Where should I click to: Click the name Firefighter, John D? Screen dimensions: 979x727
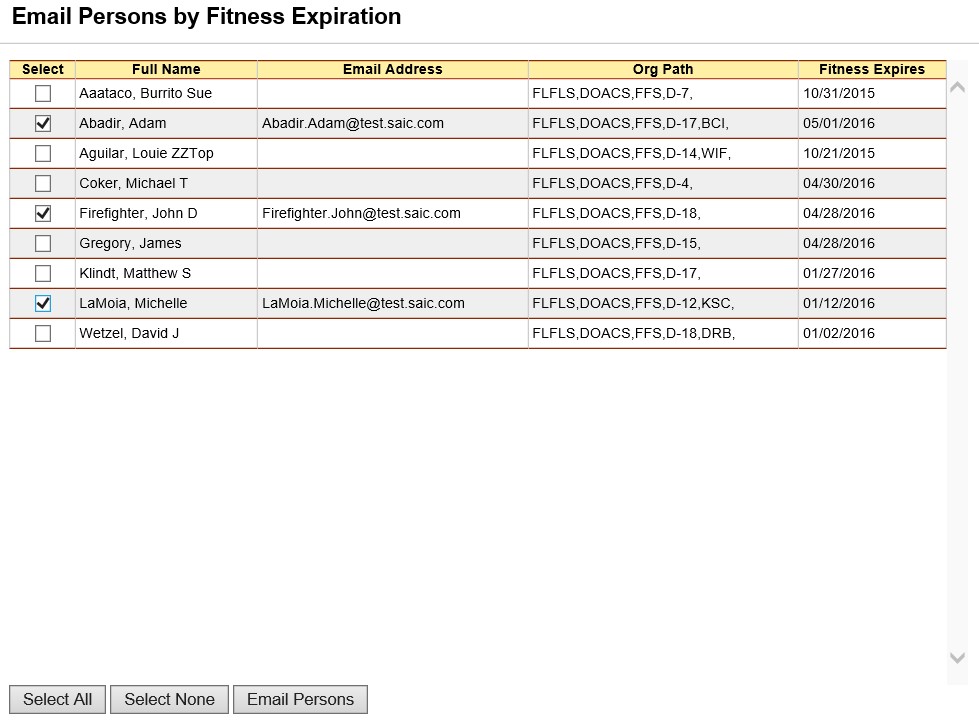(x=138, y=214)
